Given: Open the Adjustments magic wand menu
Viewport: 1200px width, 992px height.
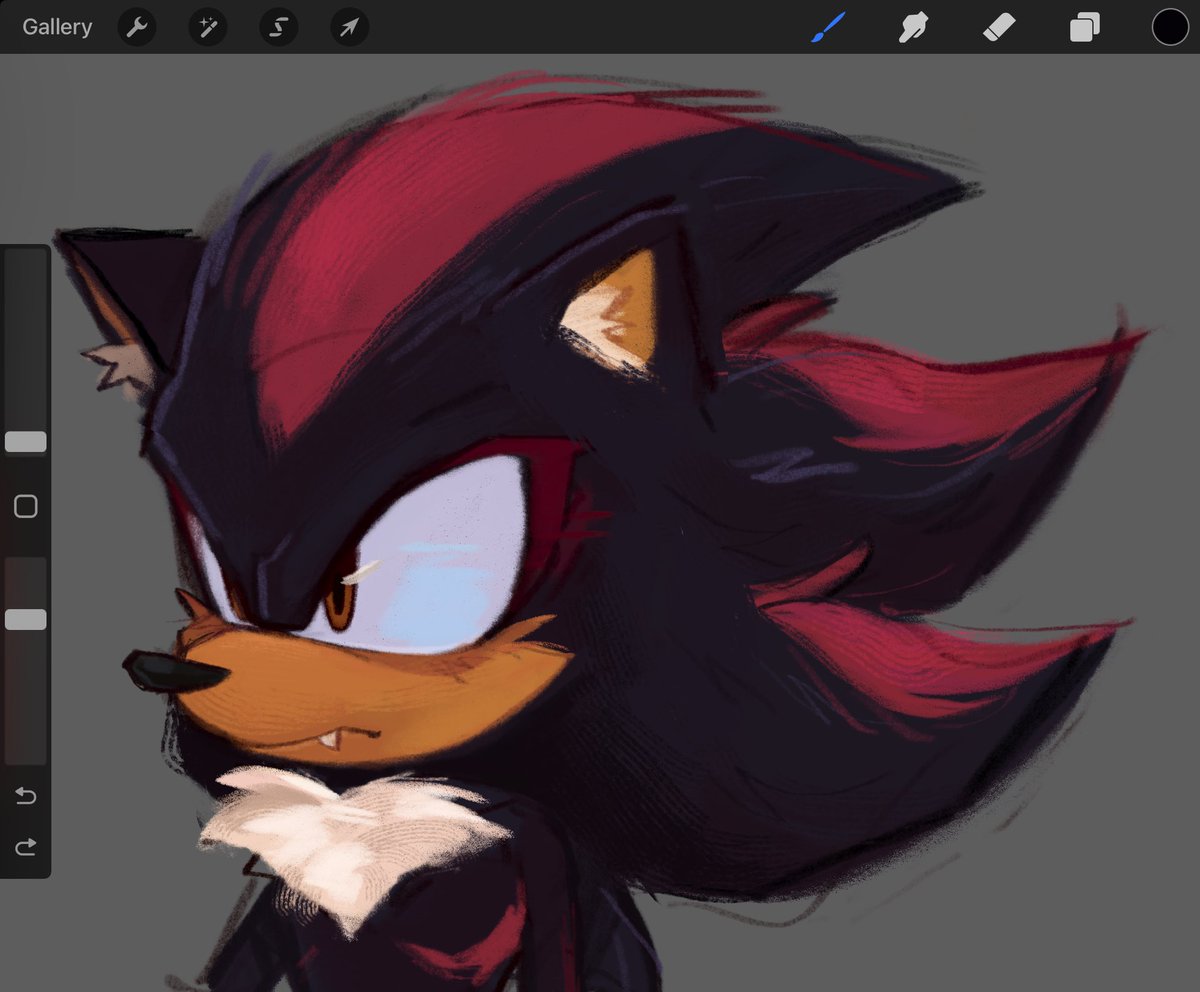Looking at the screenshot, I should pos(208,27).
